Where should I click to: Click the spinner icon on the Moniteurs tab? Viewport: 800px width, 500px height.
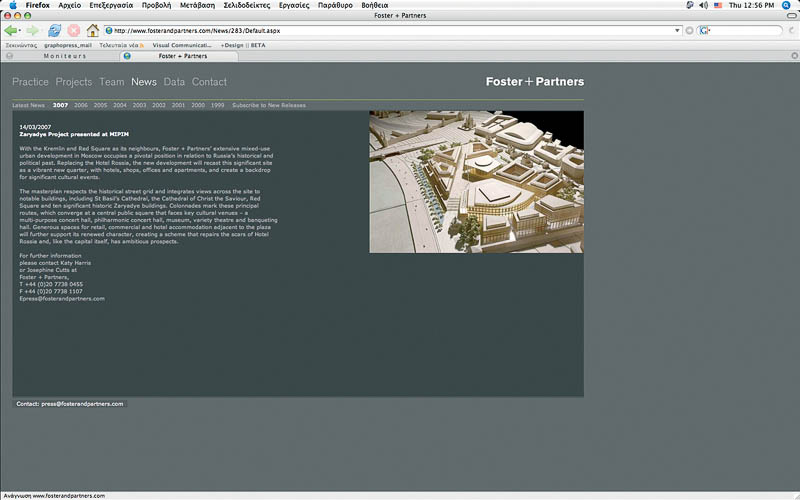click(x=10, y=56)
